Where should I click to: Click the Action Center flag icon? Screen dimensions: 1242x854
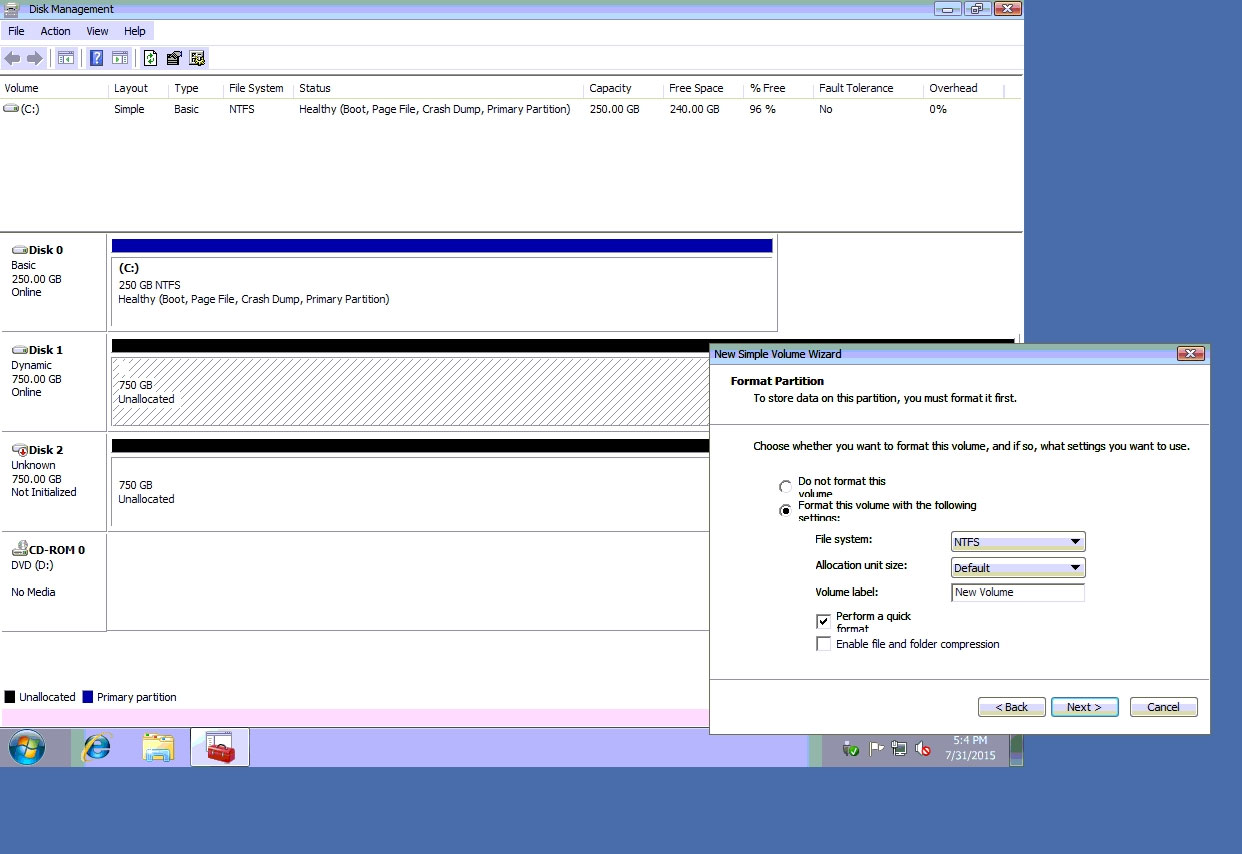[876, 749]
